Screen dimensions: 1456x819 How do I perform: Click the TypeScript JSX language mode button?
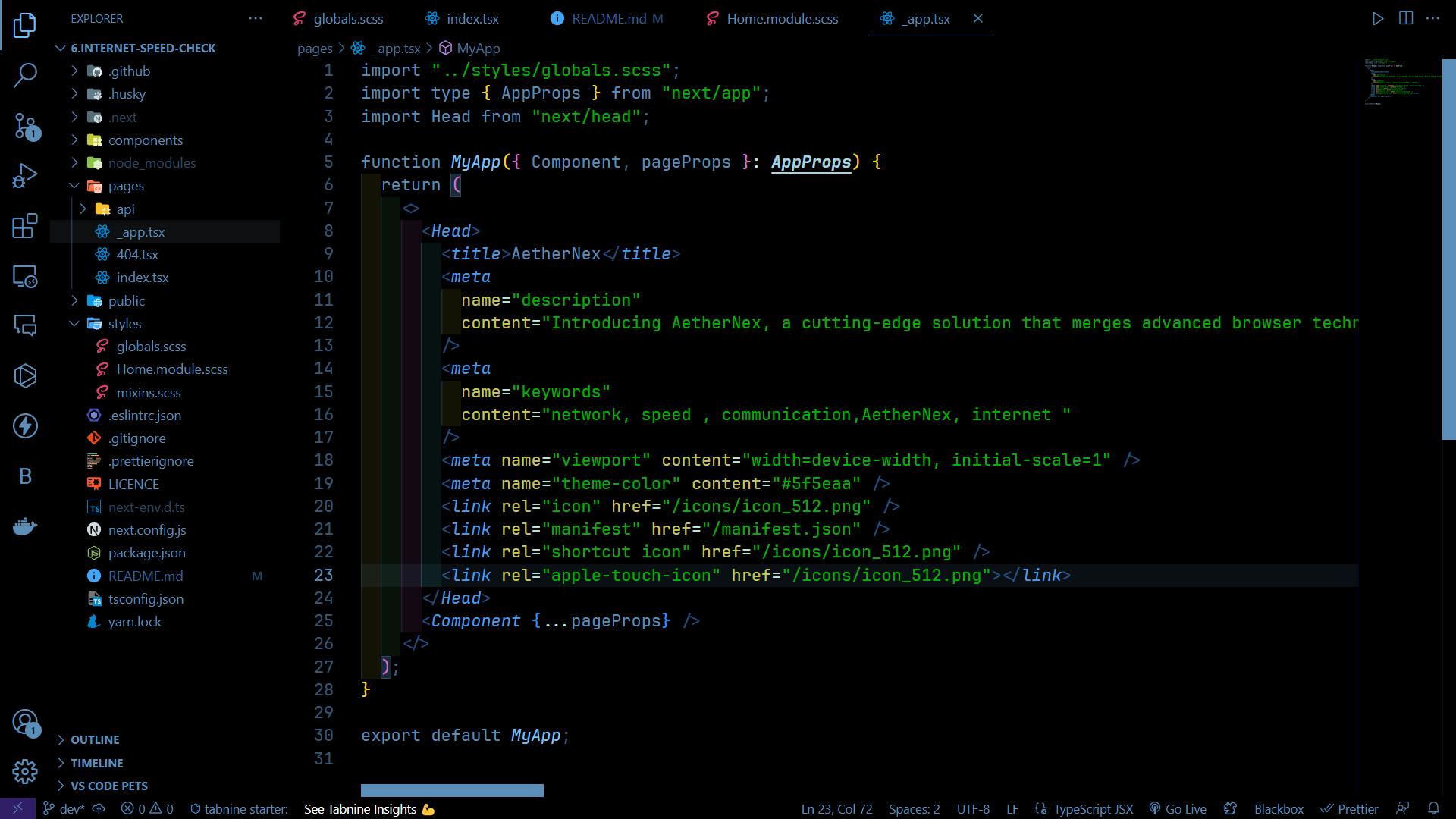pyautogui.click(x=1093, y=809)
